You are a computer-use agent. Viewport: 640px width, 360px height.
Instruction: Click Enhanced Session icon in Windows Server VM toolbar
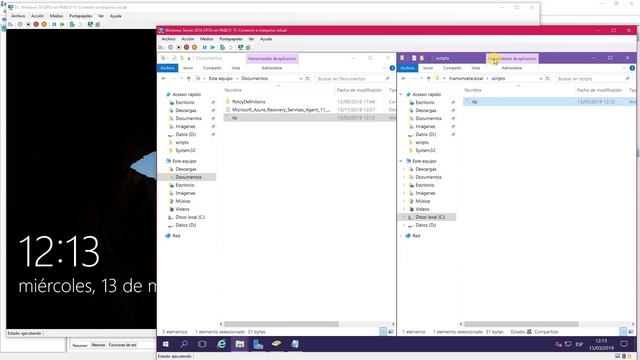240,47
